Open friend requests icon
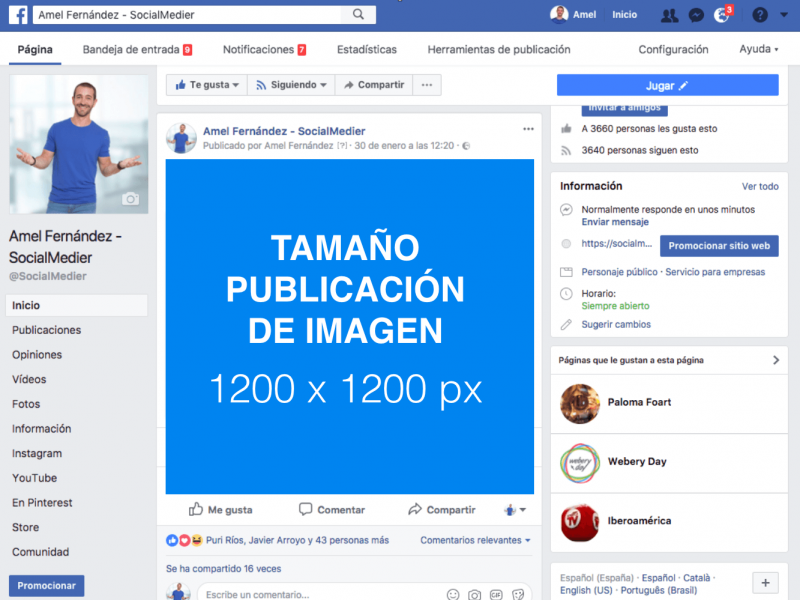 [x=669, y=15]
